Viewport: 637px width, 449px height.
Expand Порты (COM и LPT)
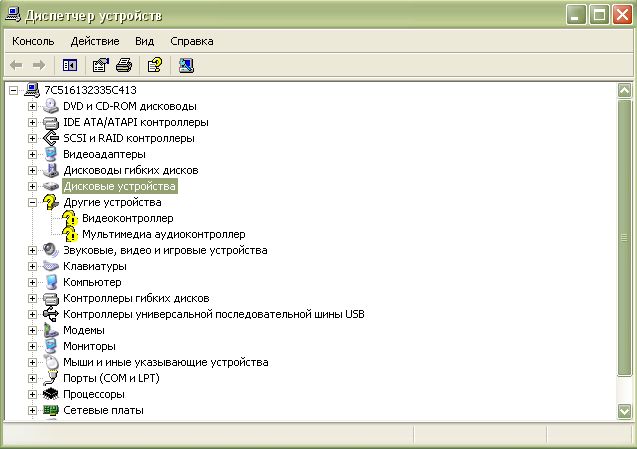pyautogui.click(x=32, y=378)
